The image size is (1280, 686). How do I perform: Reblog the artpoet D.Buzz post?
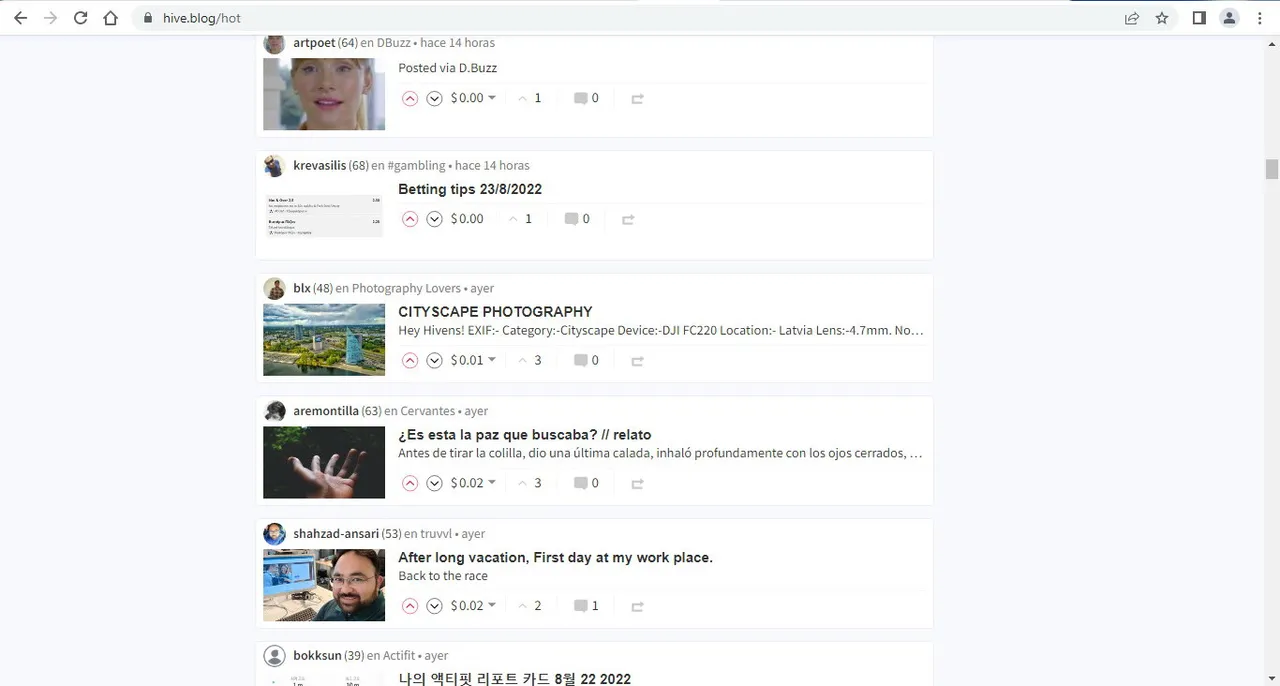click(637, 98)
